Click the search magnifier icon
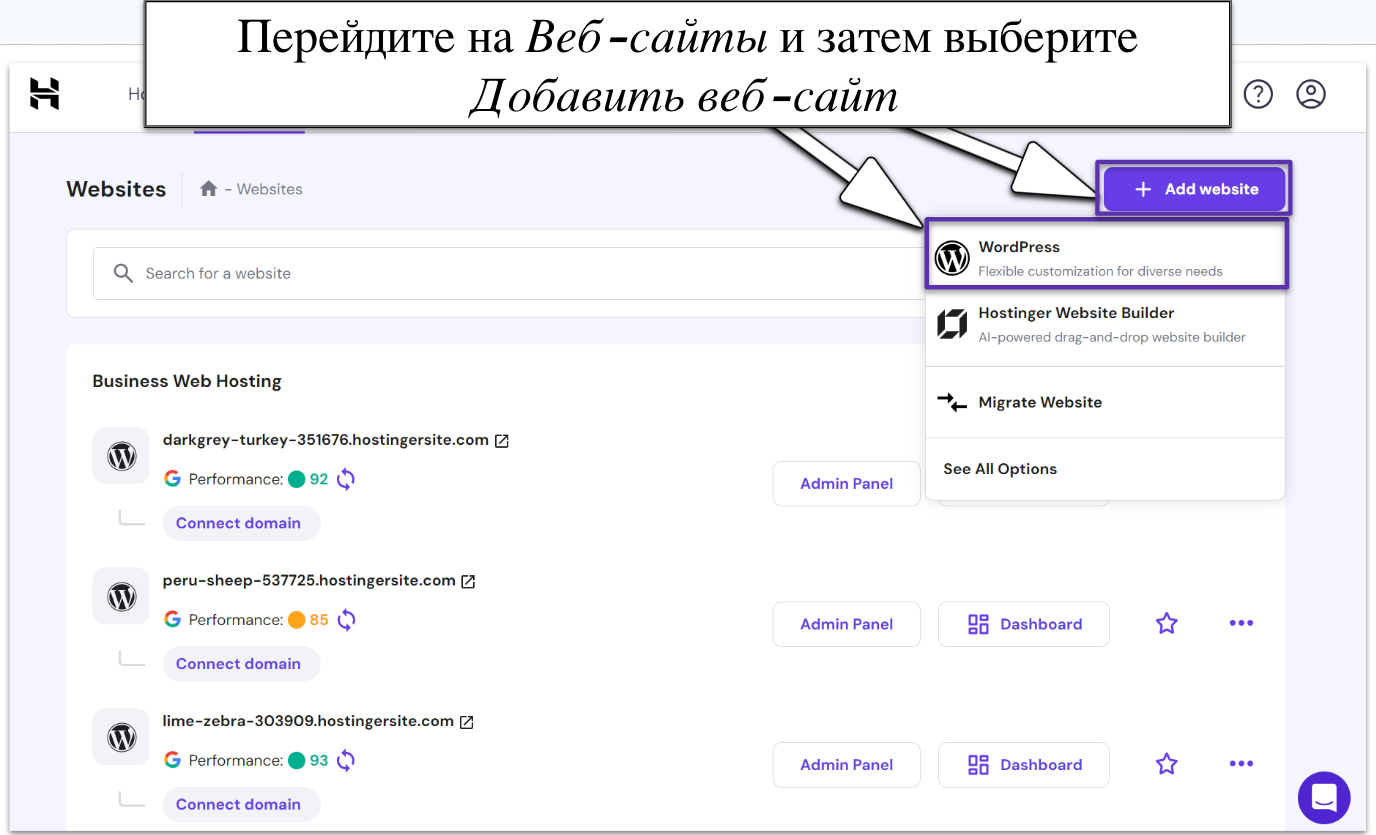This screenshot has height=835, width=1376. (x=122, y=272)
